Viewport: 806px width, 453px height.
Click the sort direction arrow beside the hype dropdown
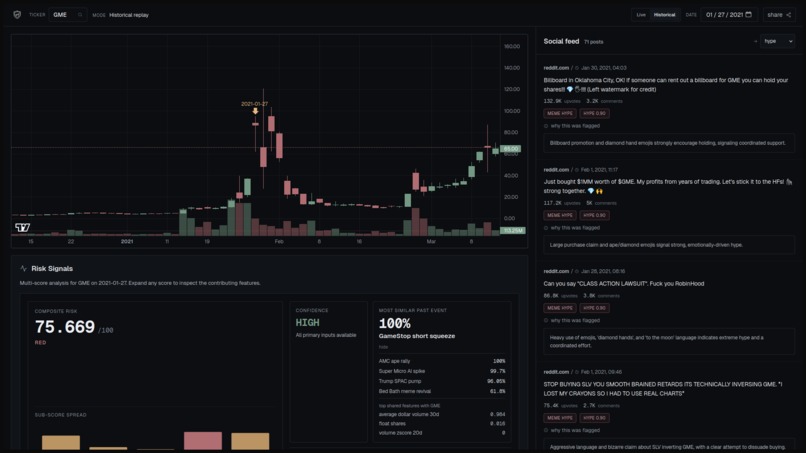(755, 41)
